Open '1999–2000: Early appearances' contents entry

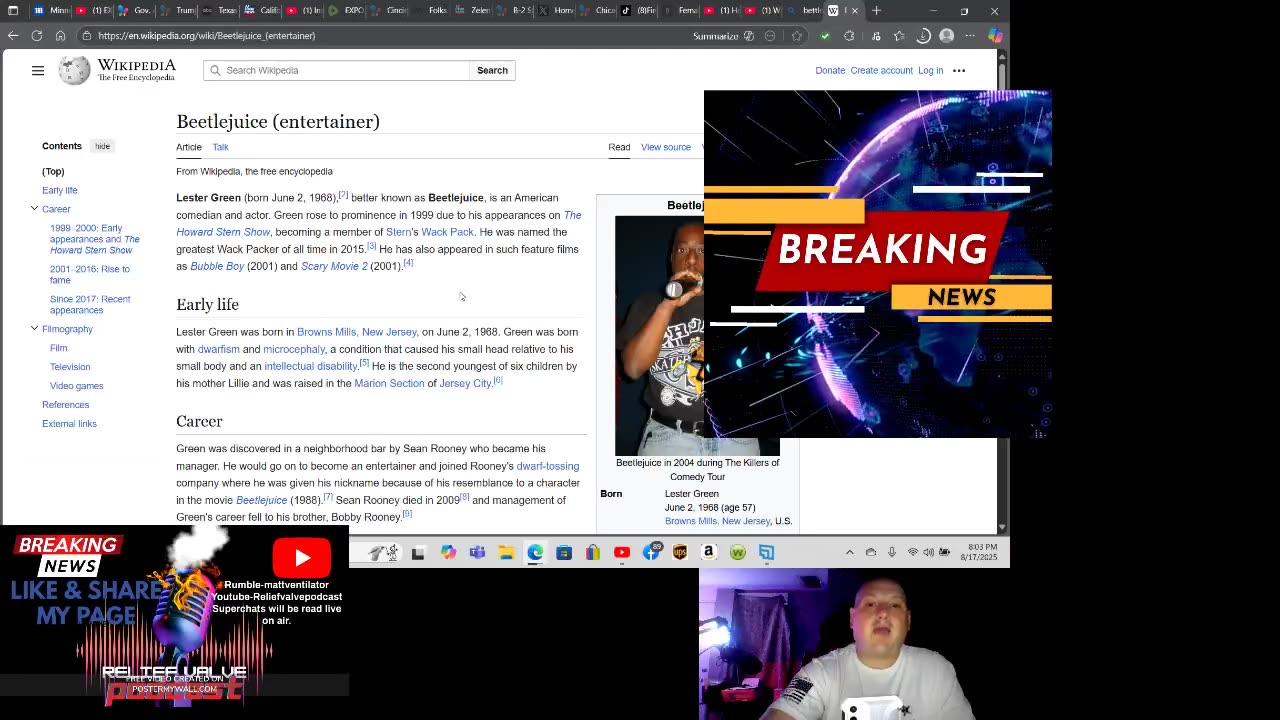94,239
